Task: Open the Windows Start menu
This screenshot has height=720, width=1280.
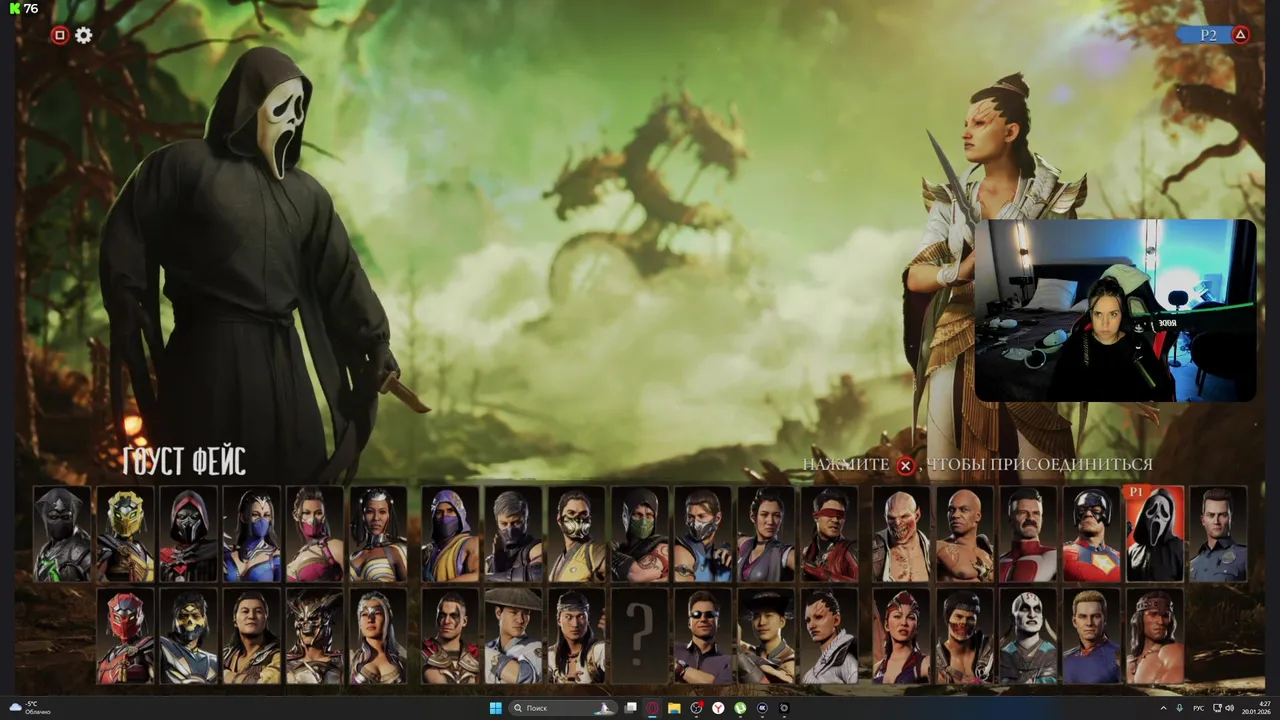Action: tap(495, 708)
